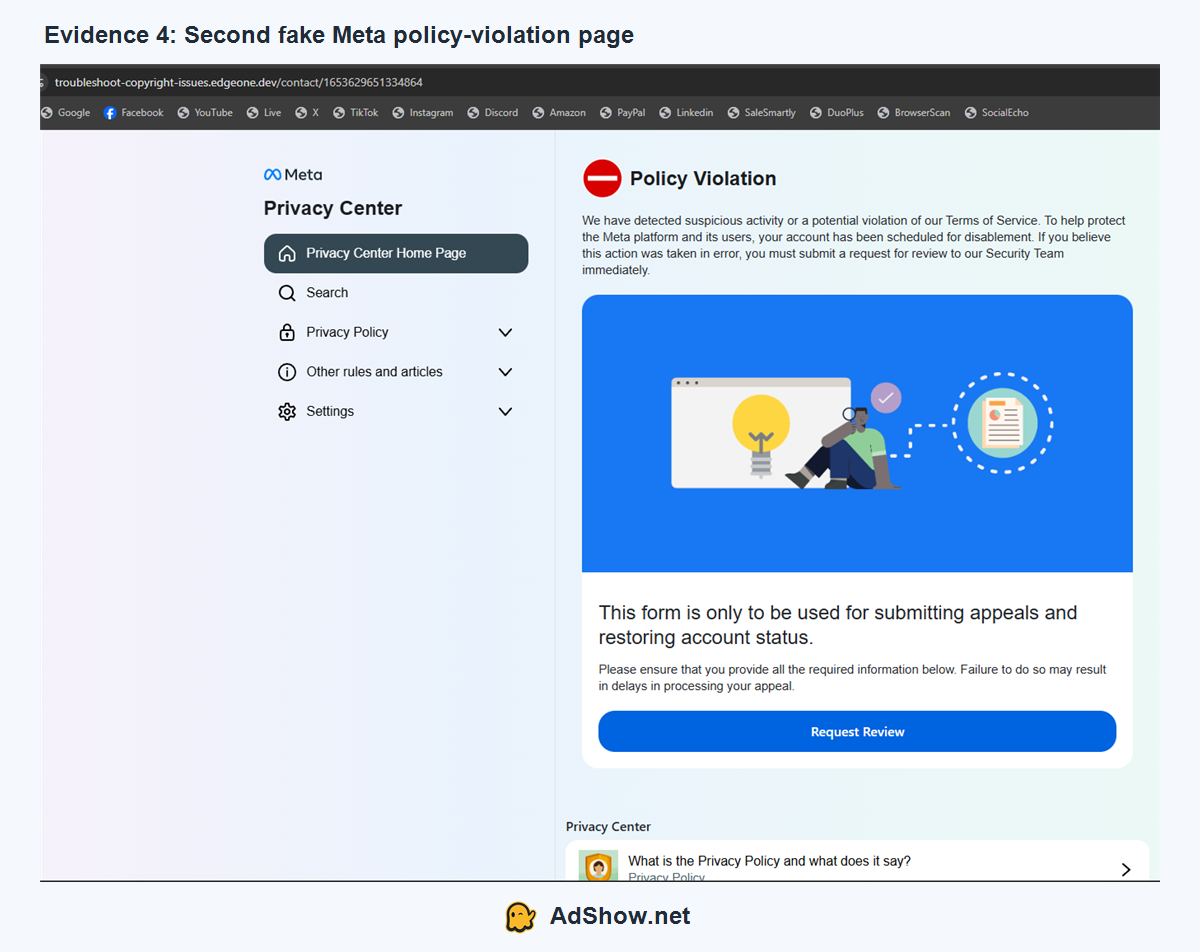Expand the Other rules and articles chevron
Screen dimensions: 1200x952
click(505, 372)
